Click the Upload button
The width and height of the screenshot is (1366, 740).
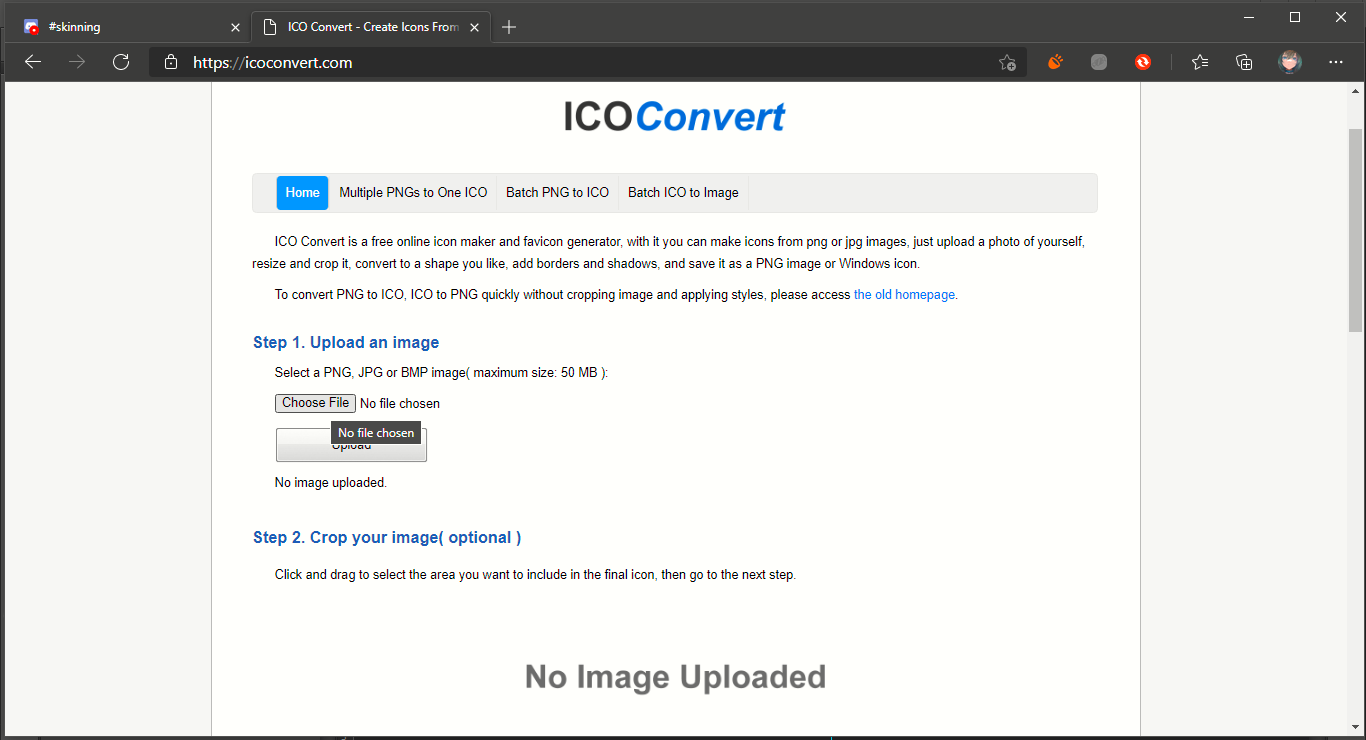[x=351, y=446]
